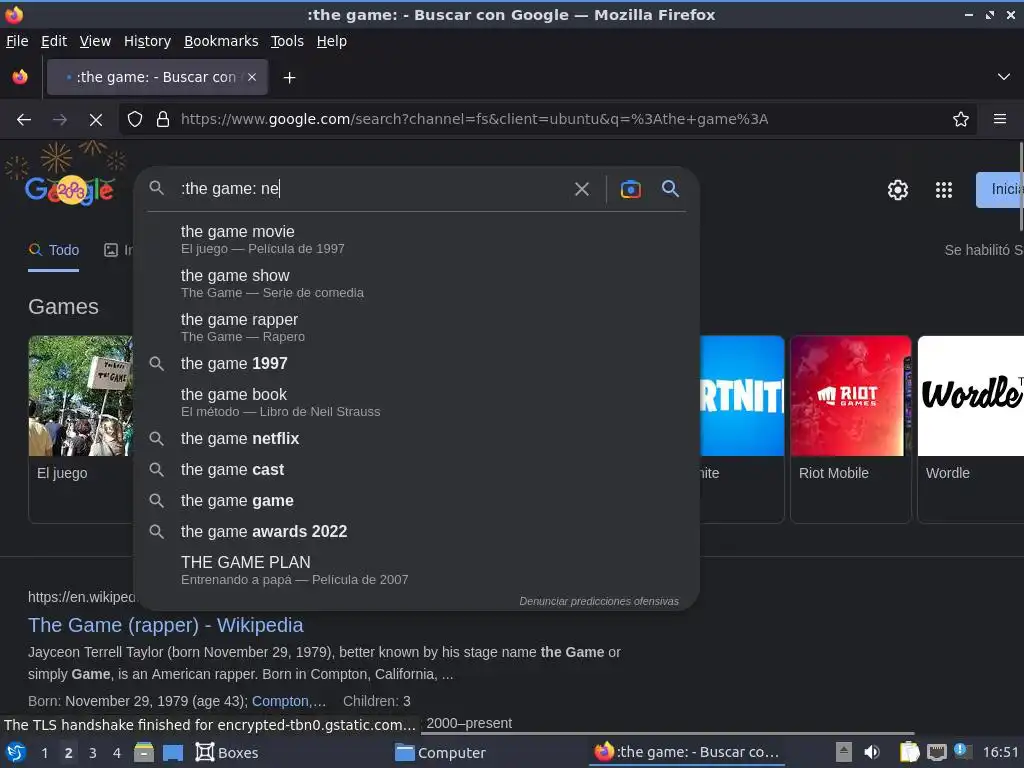Open the taskbar volume speaker icon
Screen dimensions: 1024x768
pos(871,752)
